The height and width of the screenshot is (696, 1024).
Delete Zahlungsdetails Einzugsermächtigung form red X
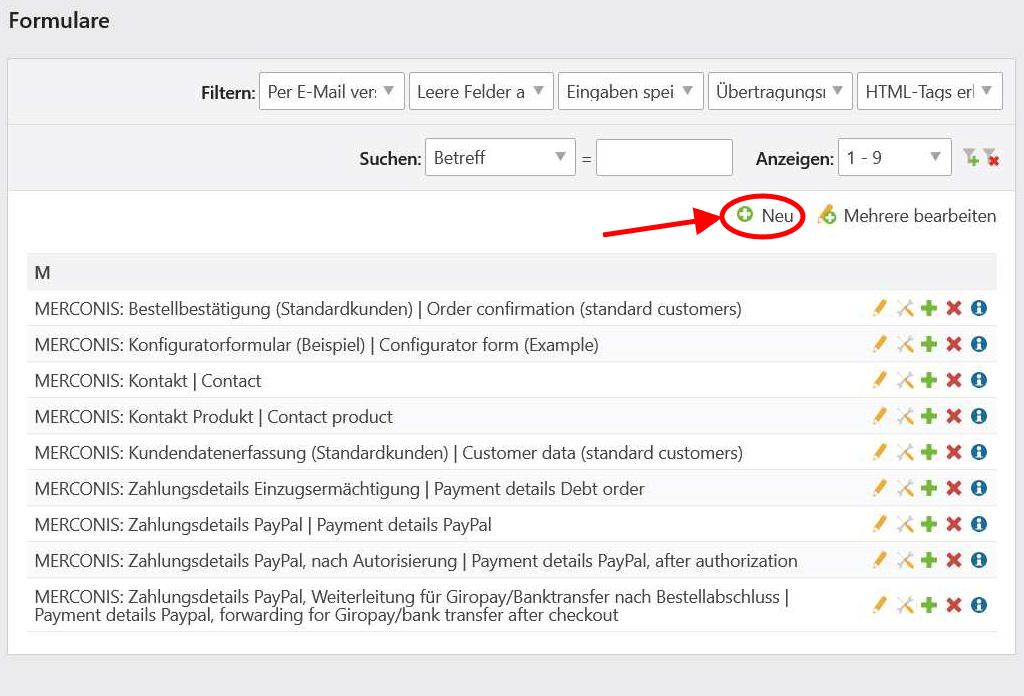(x=953, y=488)
